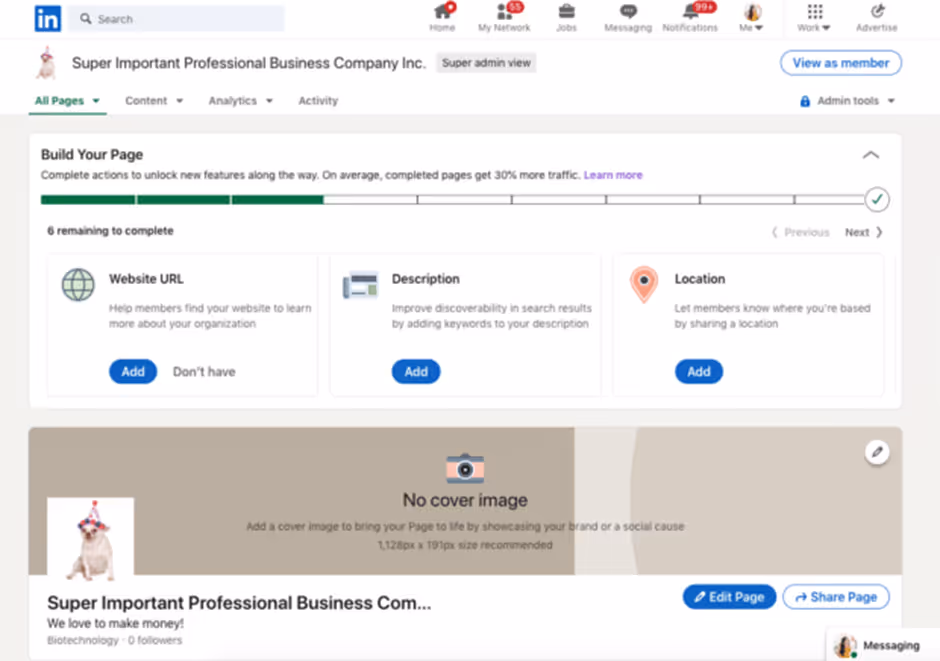Select the All Pages tab
The width and height of the screenshot is (940, 661).
click(66, 100)
